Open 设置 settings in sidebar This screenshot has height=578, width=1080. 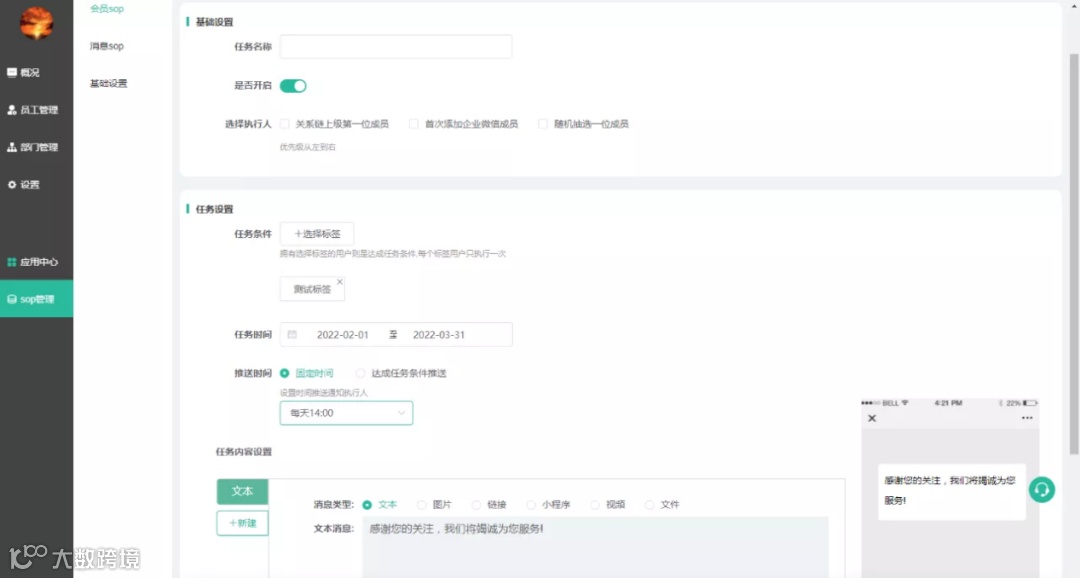23,185
